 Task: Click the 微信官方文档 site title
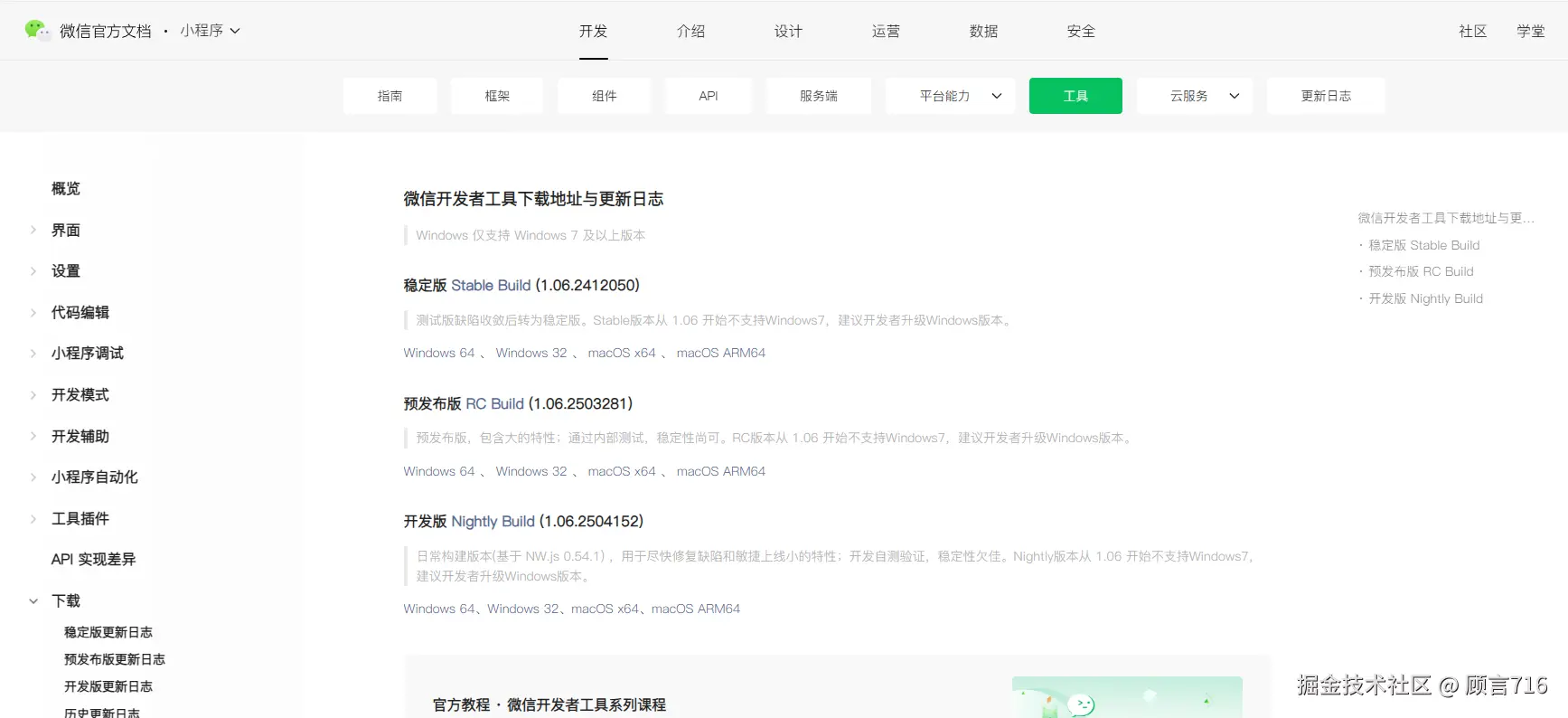(106, 31)
